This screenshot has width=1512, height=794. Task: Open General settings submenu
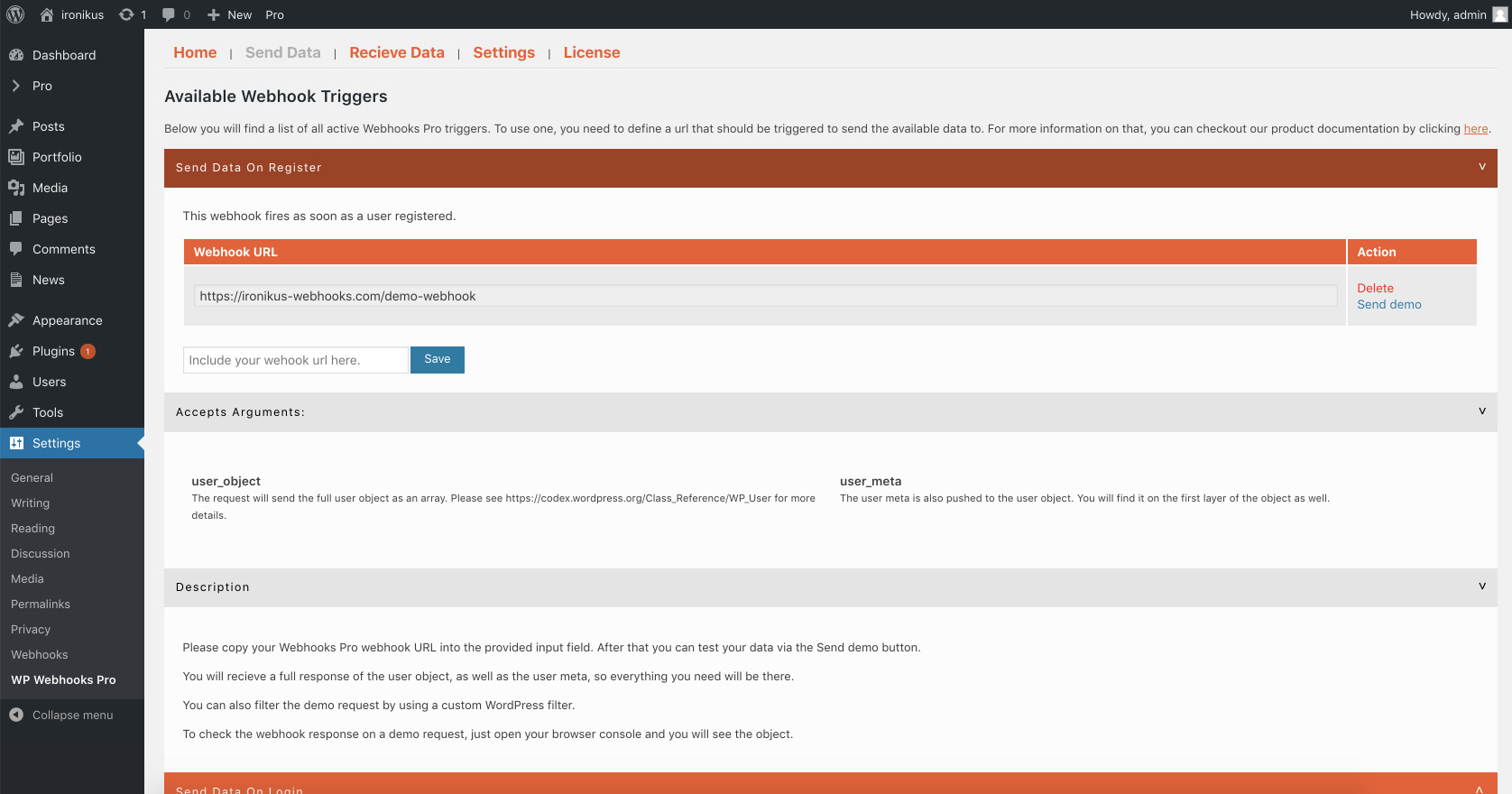[x=32, y=477]
